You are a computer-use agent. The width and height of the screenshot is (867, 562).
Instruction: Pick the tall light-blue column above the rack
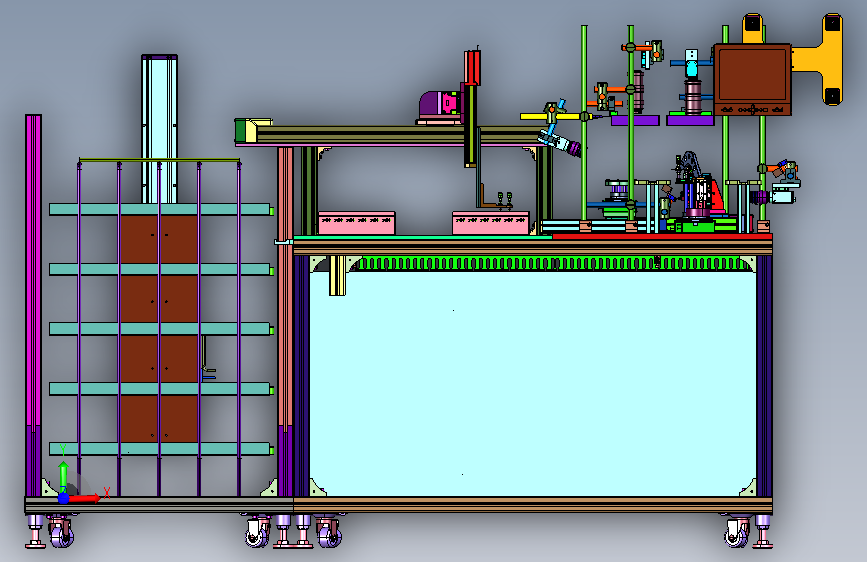point(159,129)
